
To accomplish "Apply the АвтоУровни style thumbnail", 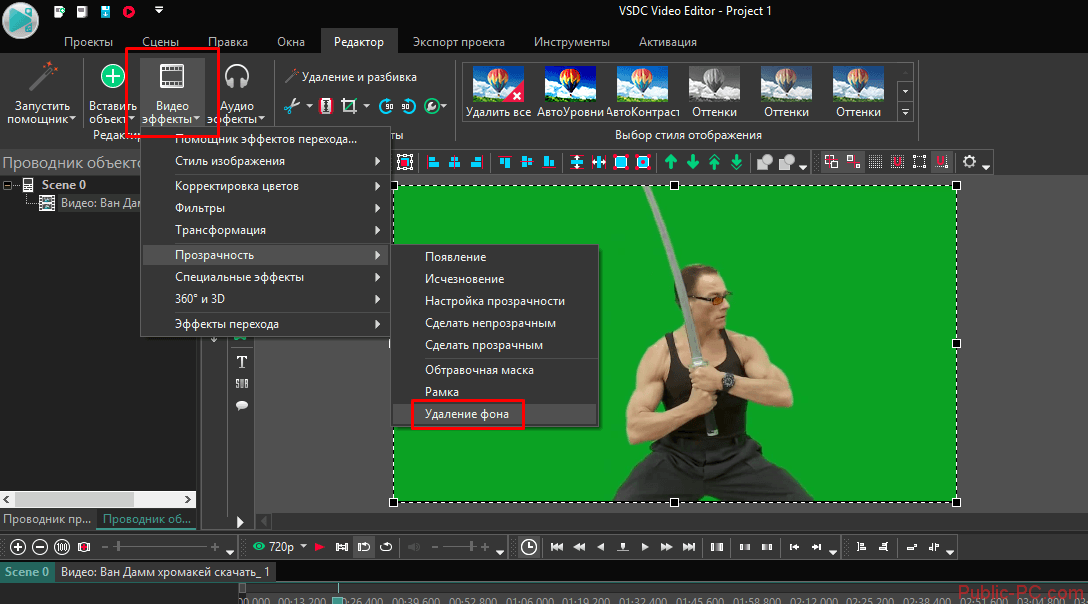I will (570, 92).
